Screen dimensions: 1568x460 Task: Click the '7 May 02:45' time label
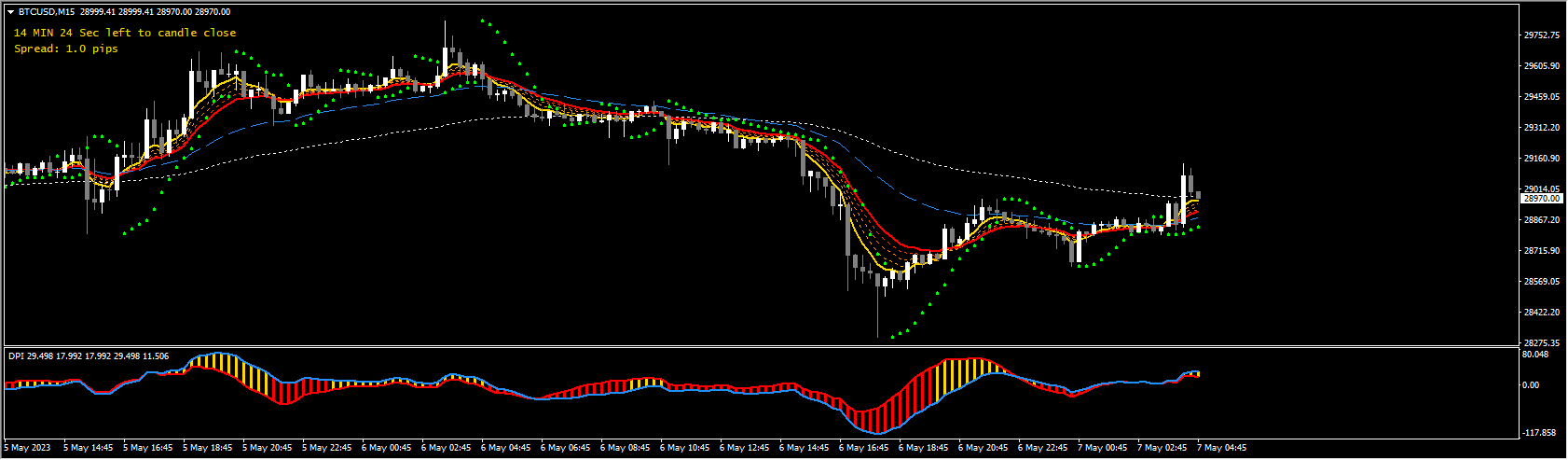tap(1162, 448)
